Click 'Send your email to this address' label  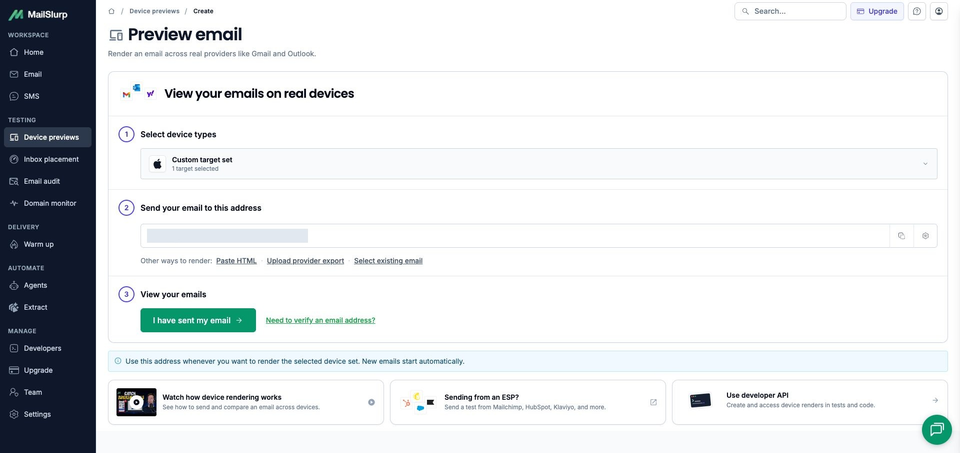(x=201, y=208)
